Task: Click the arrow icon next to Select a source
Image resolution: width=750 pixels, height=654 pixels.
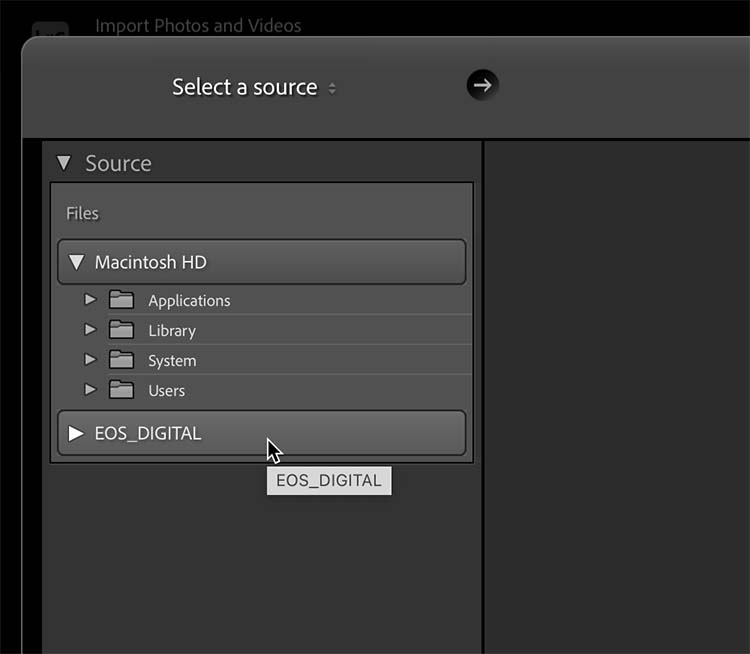Action: point(482,86)
